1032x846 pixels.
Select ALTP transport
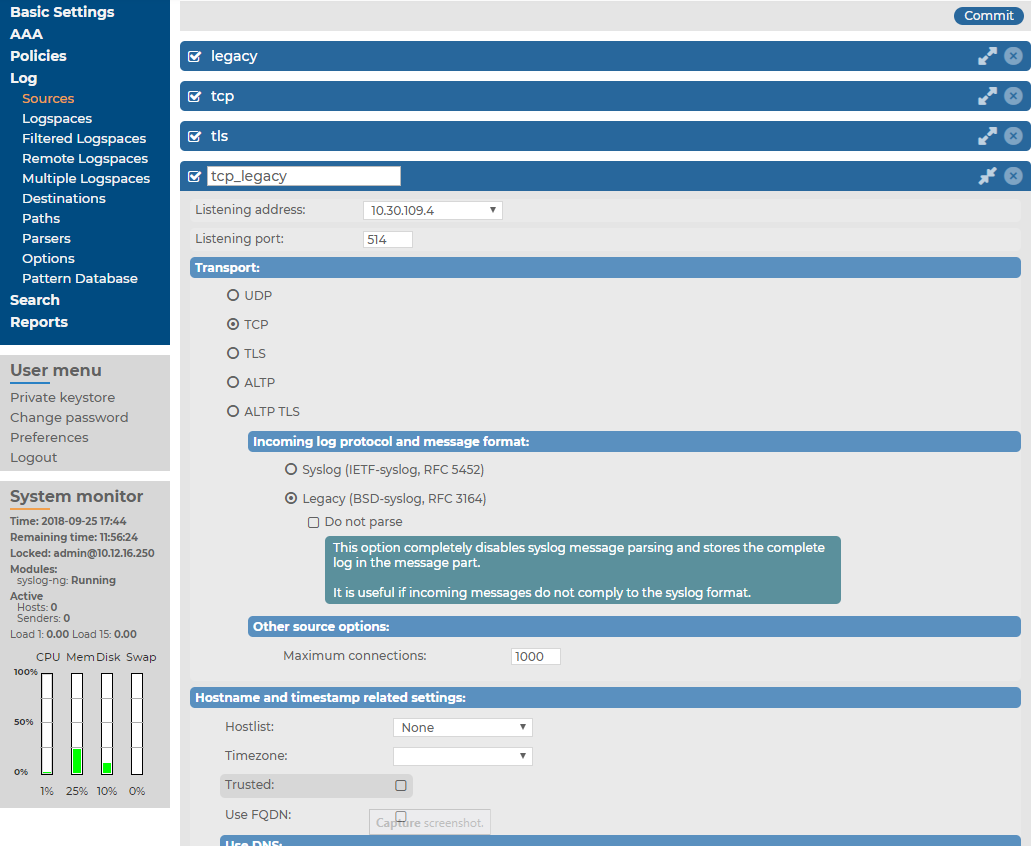232,382
